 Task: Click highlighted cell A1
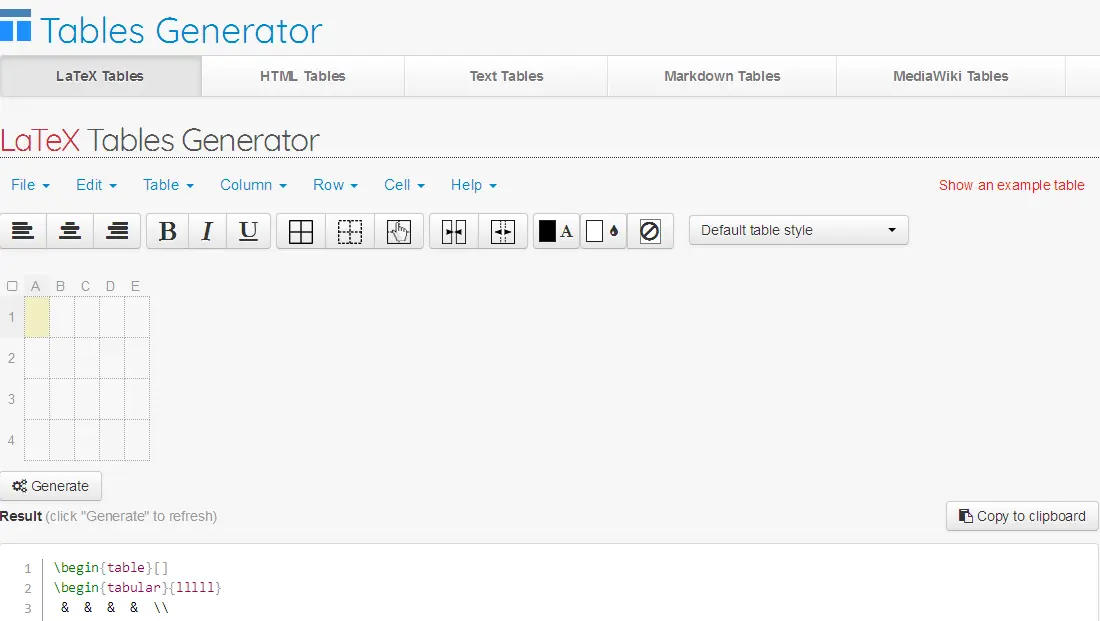(x=37, y=317)
